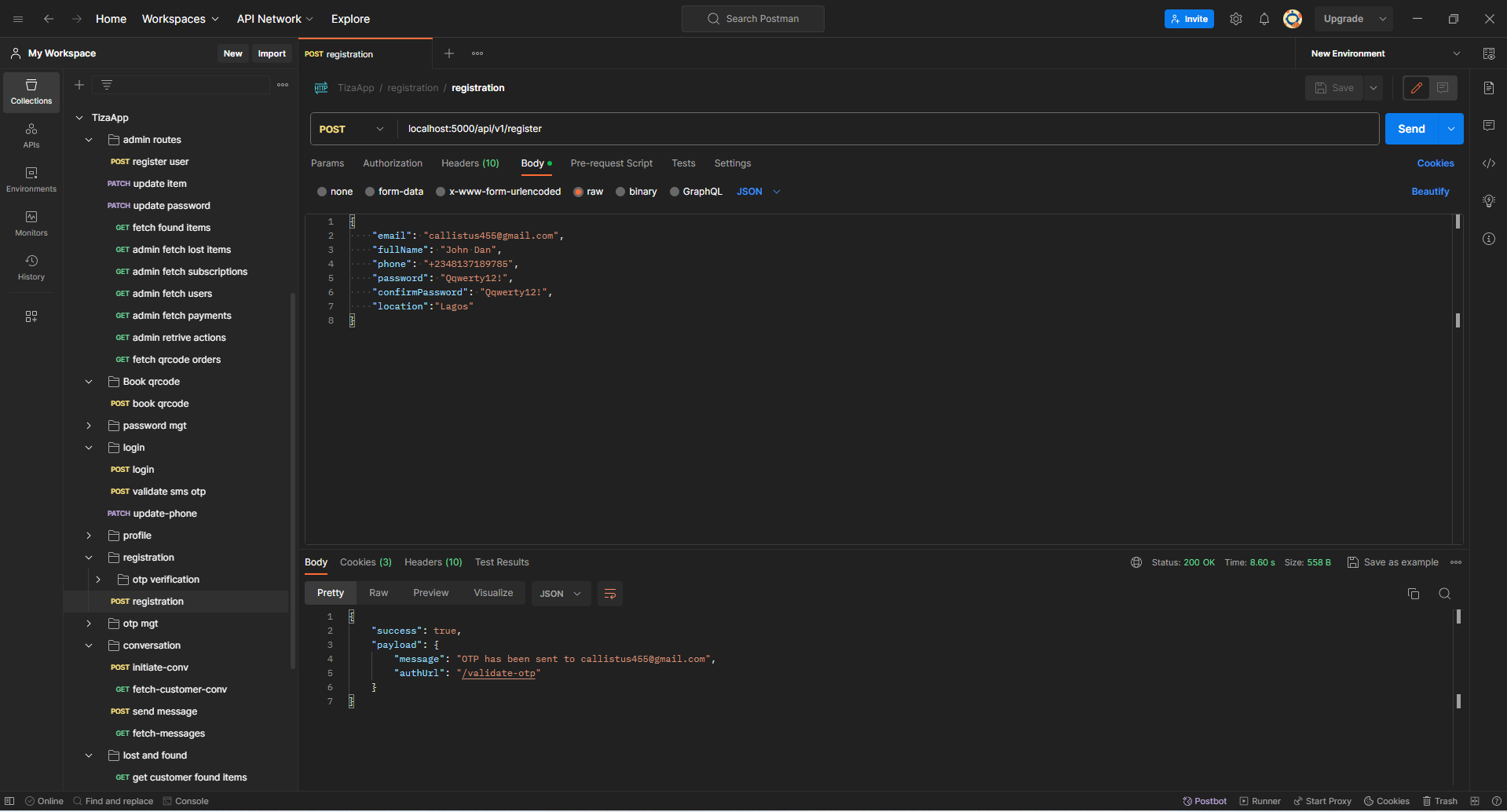The width and height of the screenshot is (1507, 812).
Task: Select the 'GraphQL' body type radio
Action: 675,192
